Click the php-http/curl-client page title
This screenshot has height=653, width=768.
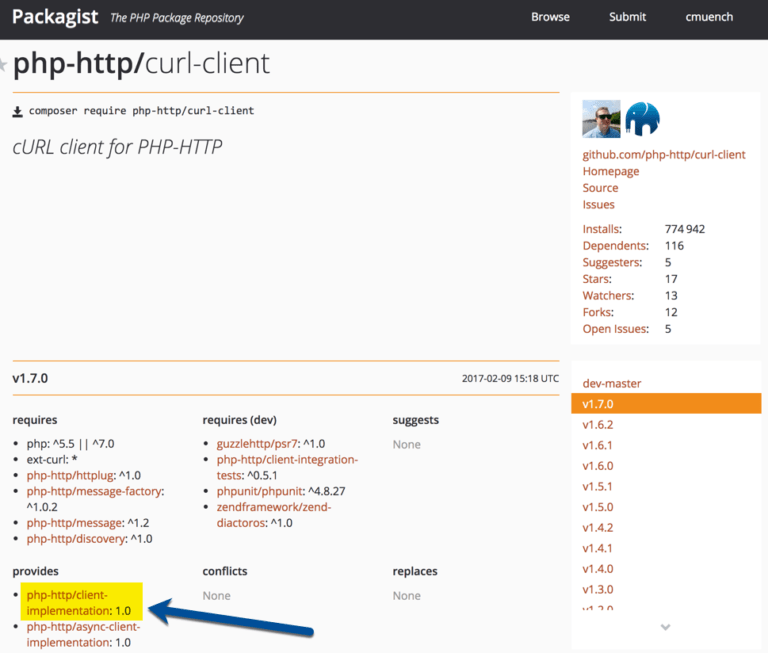pyautogui.click(x=141, y=64)
